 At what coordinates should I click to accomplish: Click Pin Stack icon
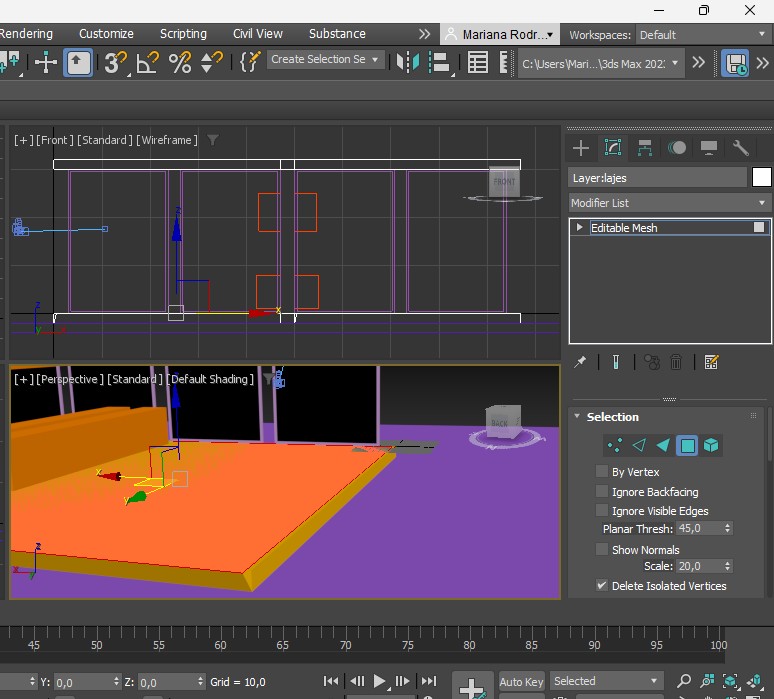point(580,362)
